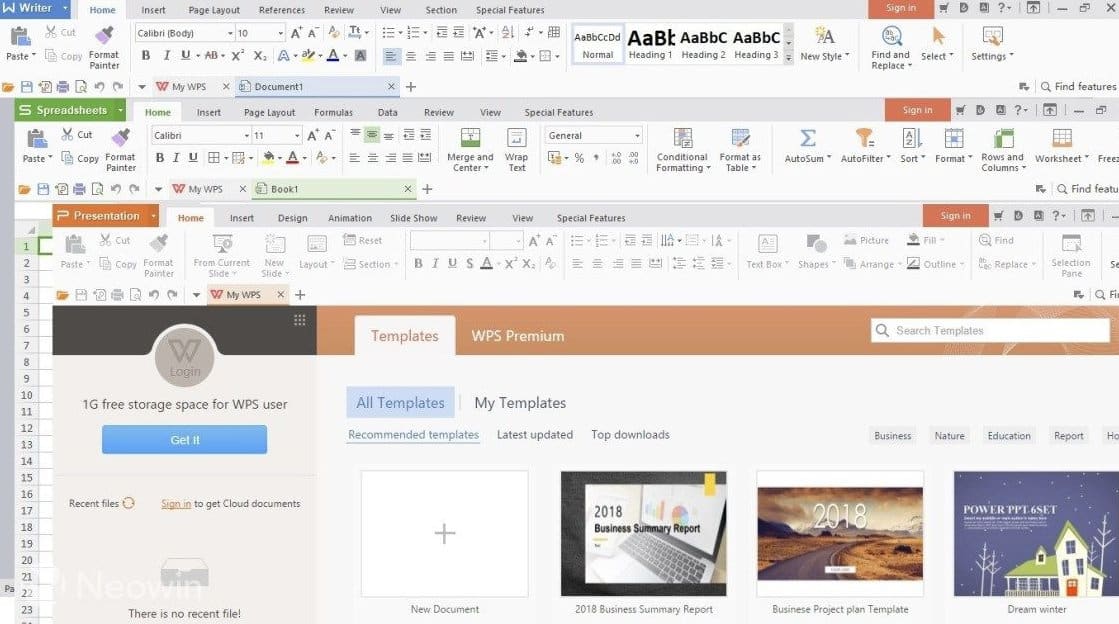Image resolution: width=1119 pixels, height=624 pixels.
Task: Click the Rows and Columns icon
Action: pos(1002,139)
